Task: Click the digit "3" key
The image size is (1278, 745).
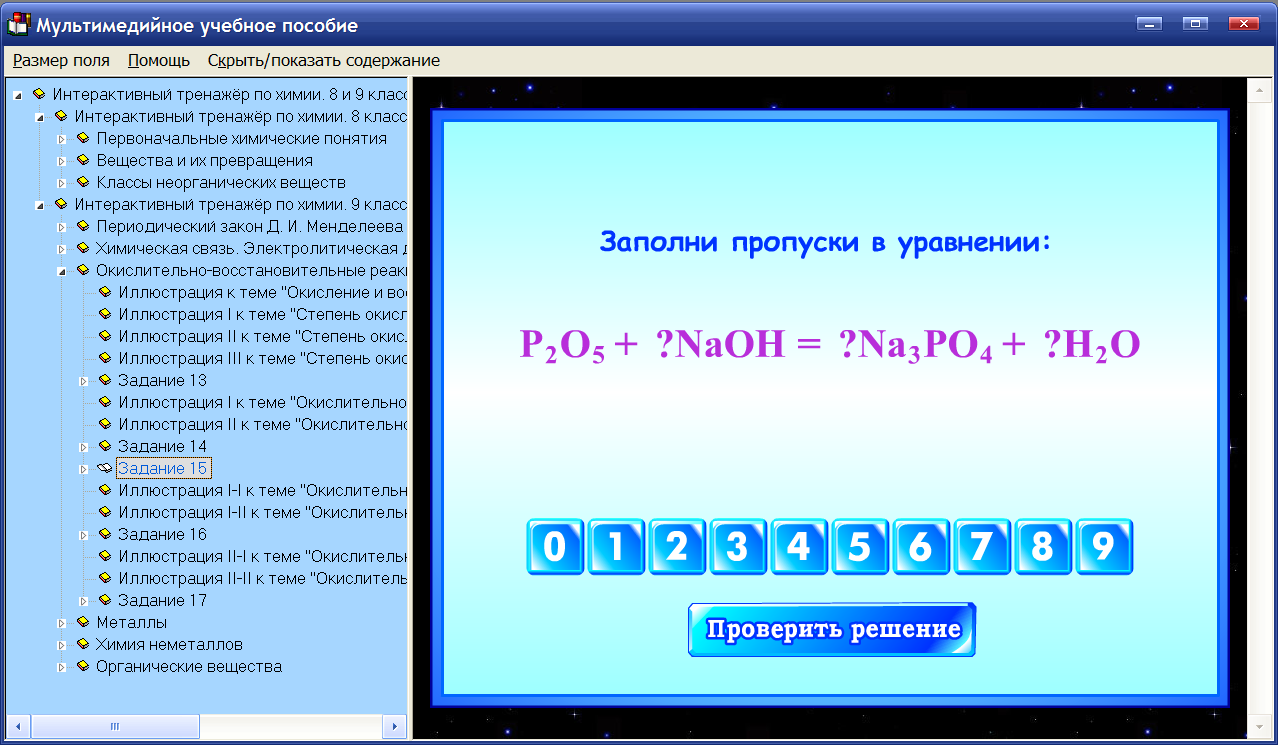Action: (737, 547)
